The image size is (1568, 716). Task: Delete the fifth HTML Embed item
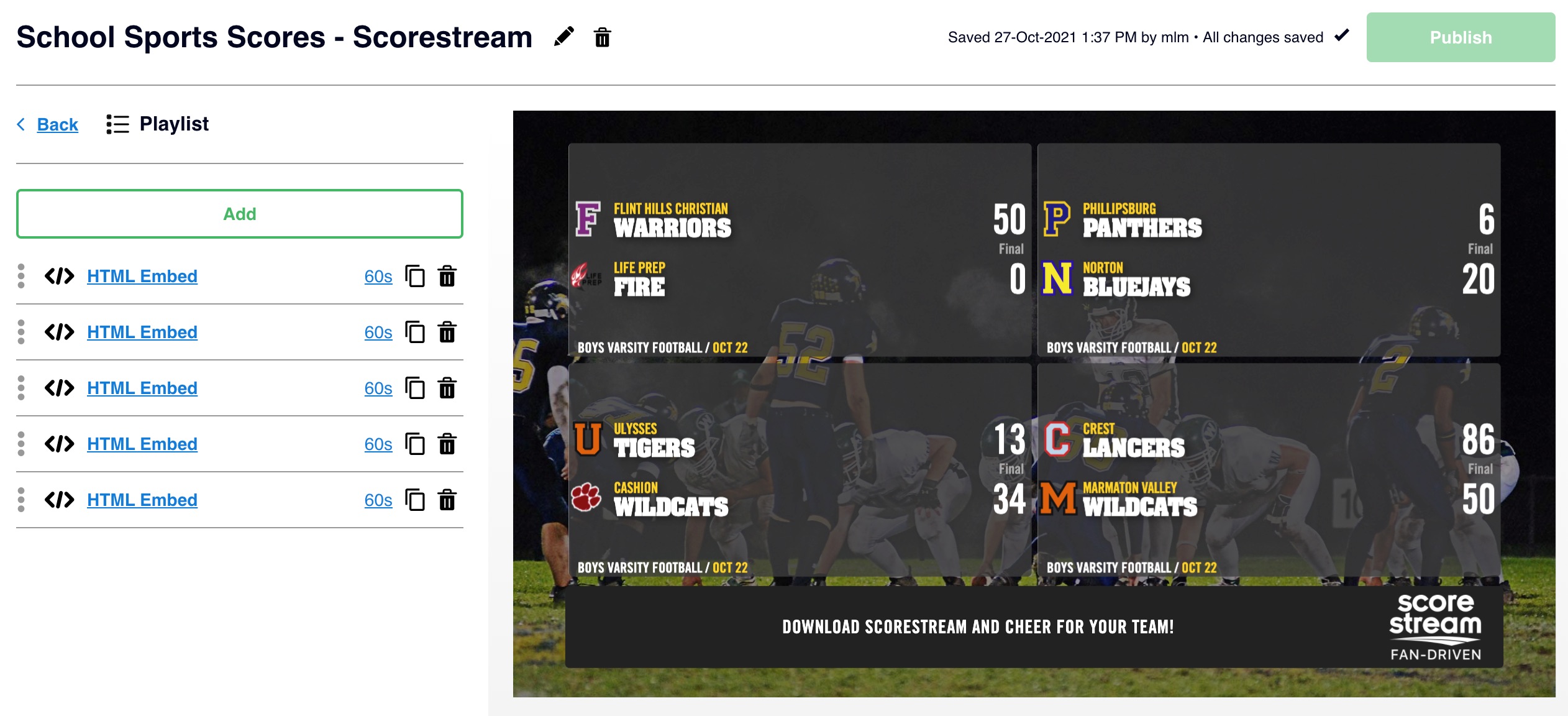[447, 500]
